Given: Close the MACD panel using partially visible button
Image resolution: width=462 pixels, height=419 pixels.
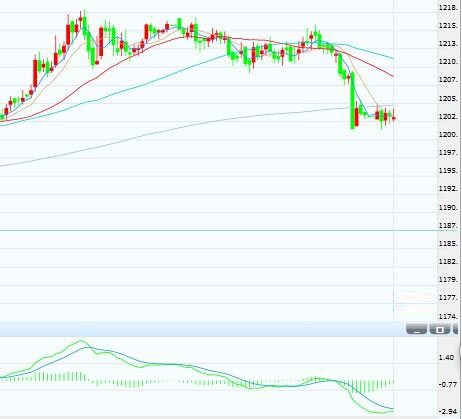Looking at the screenshot, I should pos(457,329).
